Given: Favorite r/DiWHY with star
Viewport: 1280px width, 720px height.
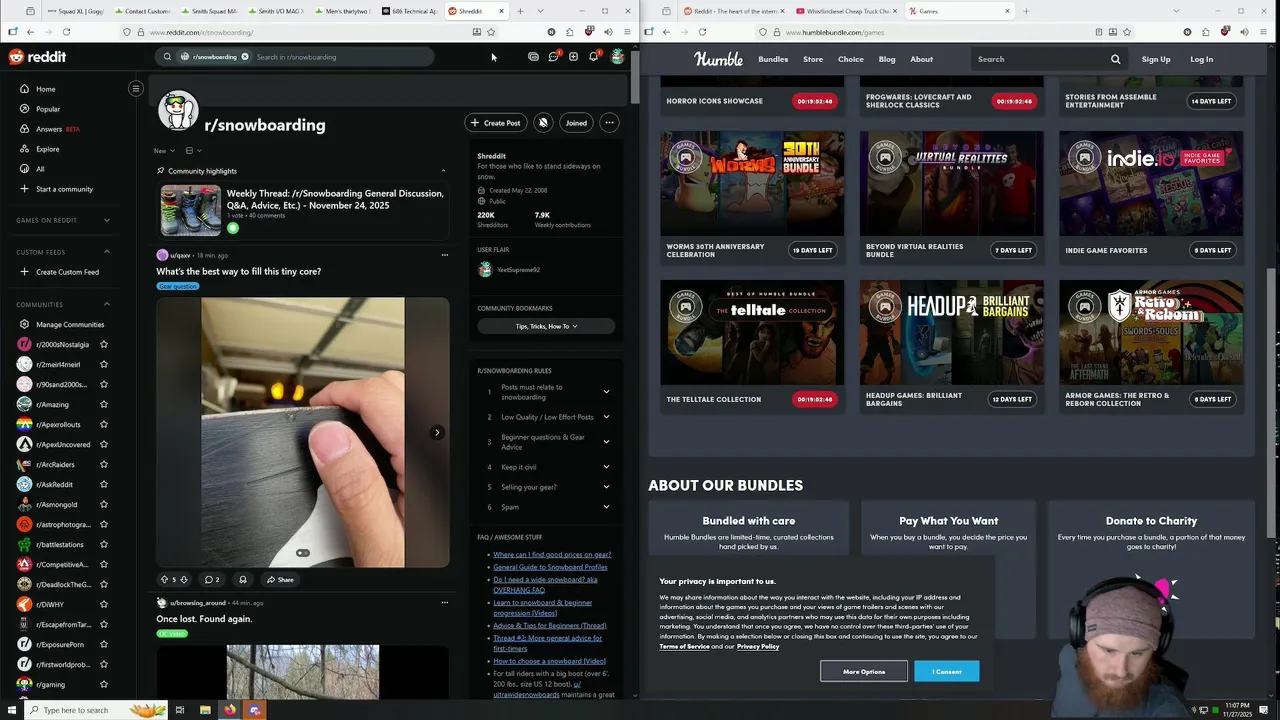Looking at the screenshot, I should pos(103,605).
